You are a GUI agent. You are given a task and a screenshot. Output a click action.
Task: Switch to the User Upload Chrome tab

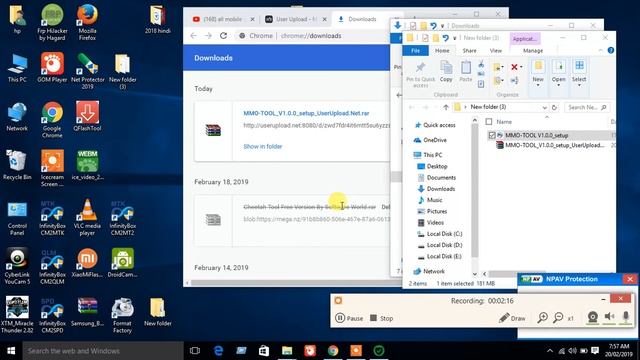pos(296,19)
